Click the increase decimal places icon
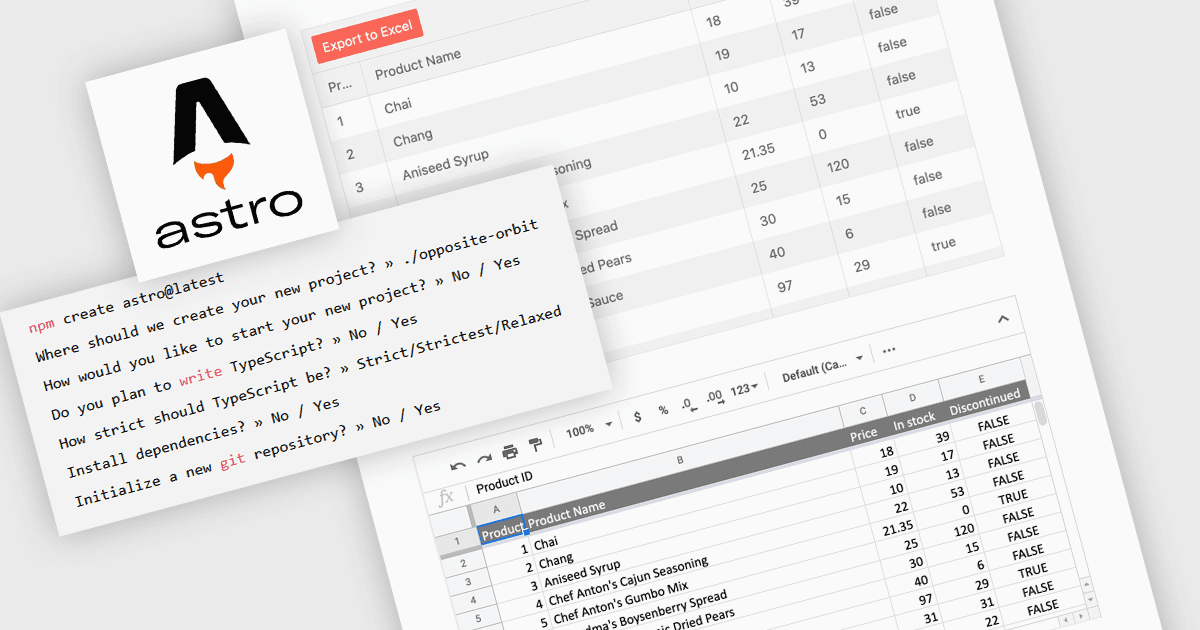This screenshot has height=630, width=1200. click(714, 395)
